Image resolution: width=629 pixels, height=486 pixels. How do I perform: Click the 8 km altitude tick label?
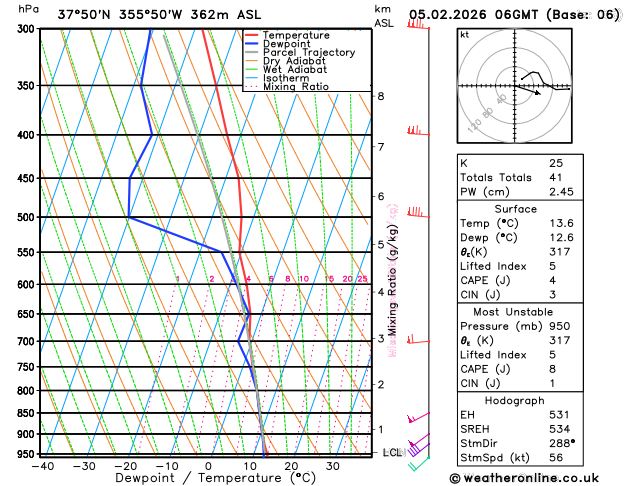pos(381,96)
